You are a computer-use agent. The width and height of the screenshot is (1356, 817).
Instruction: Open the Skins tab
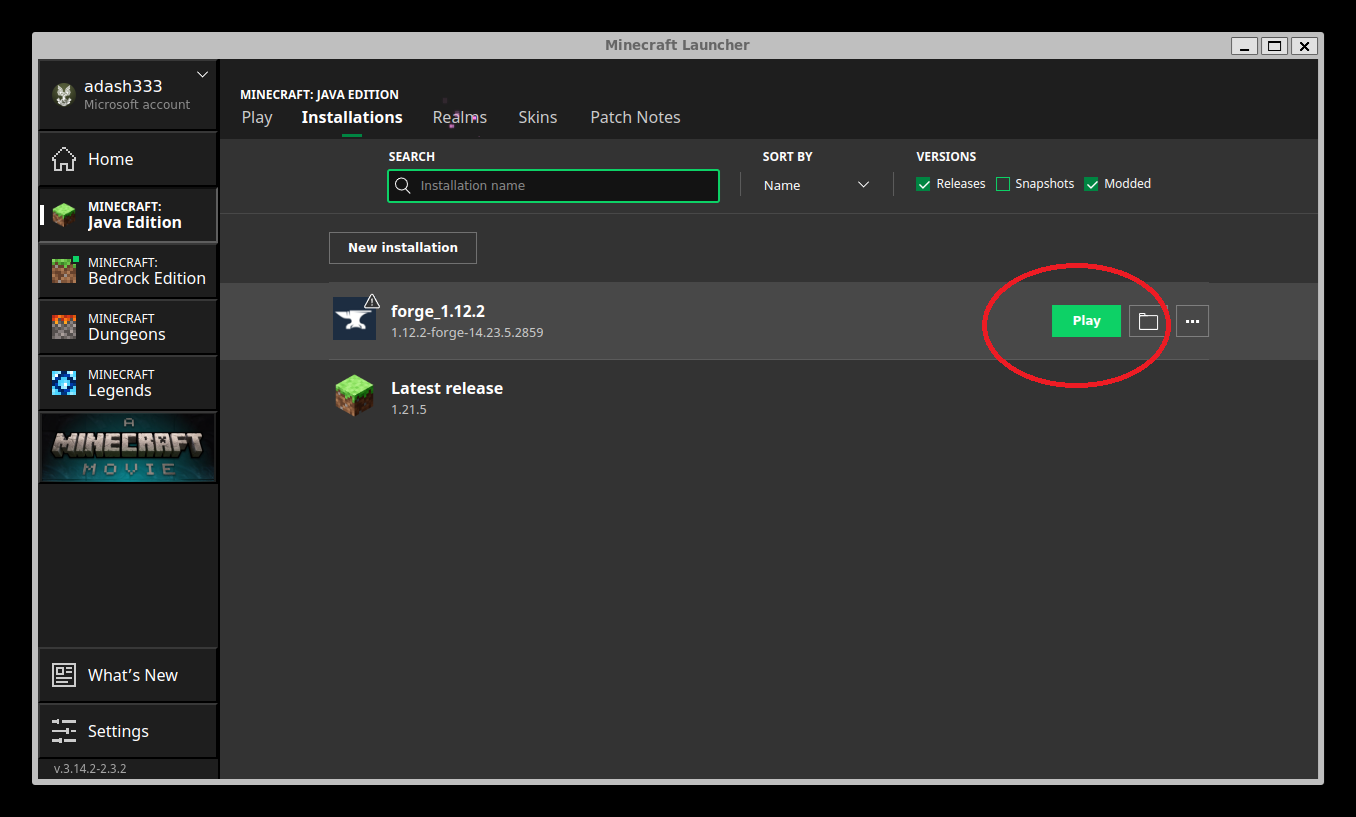point(538,117)
